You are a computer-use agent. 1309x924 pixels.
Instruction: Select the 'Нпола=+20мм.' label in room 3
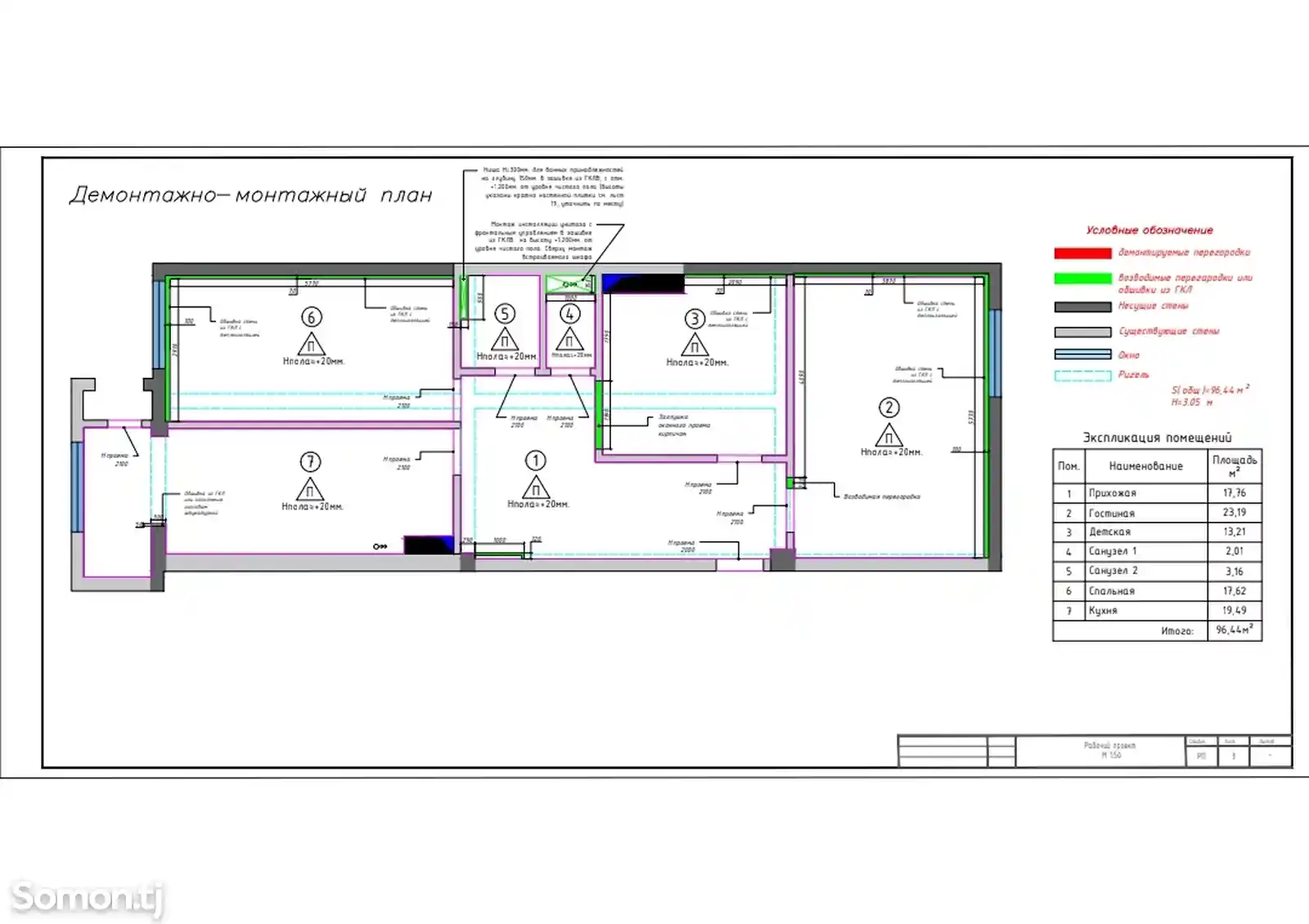pos(697,362)
